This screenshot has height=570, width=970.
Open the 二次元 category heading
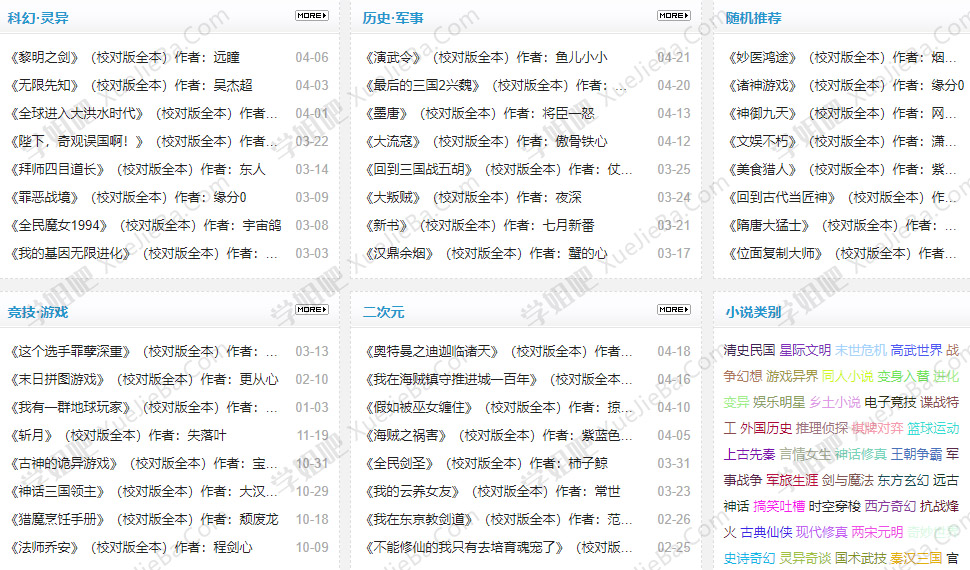[x=384, y=312]
